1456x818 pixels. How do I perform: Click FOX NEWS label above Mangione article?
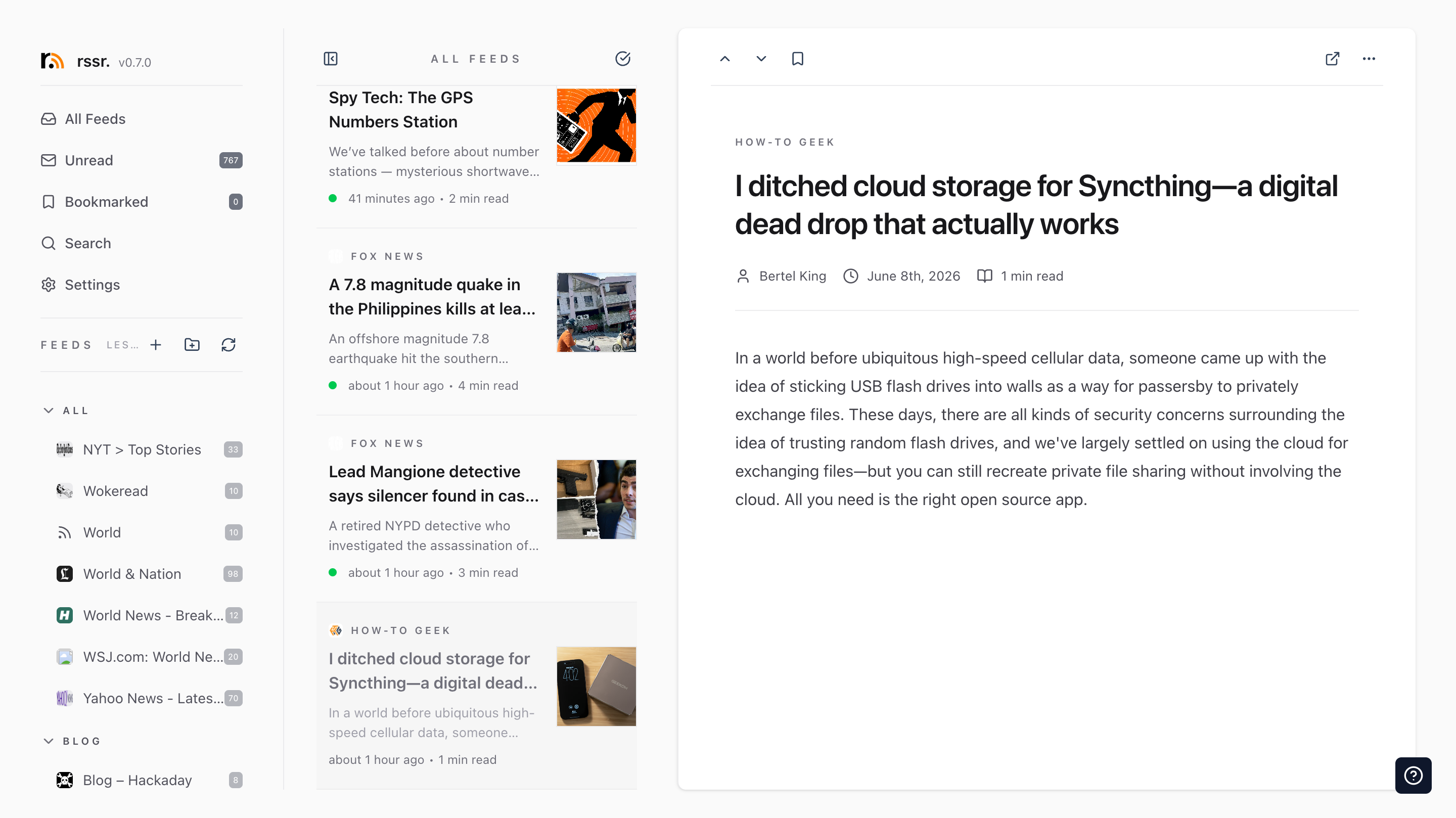coord(387,444)
